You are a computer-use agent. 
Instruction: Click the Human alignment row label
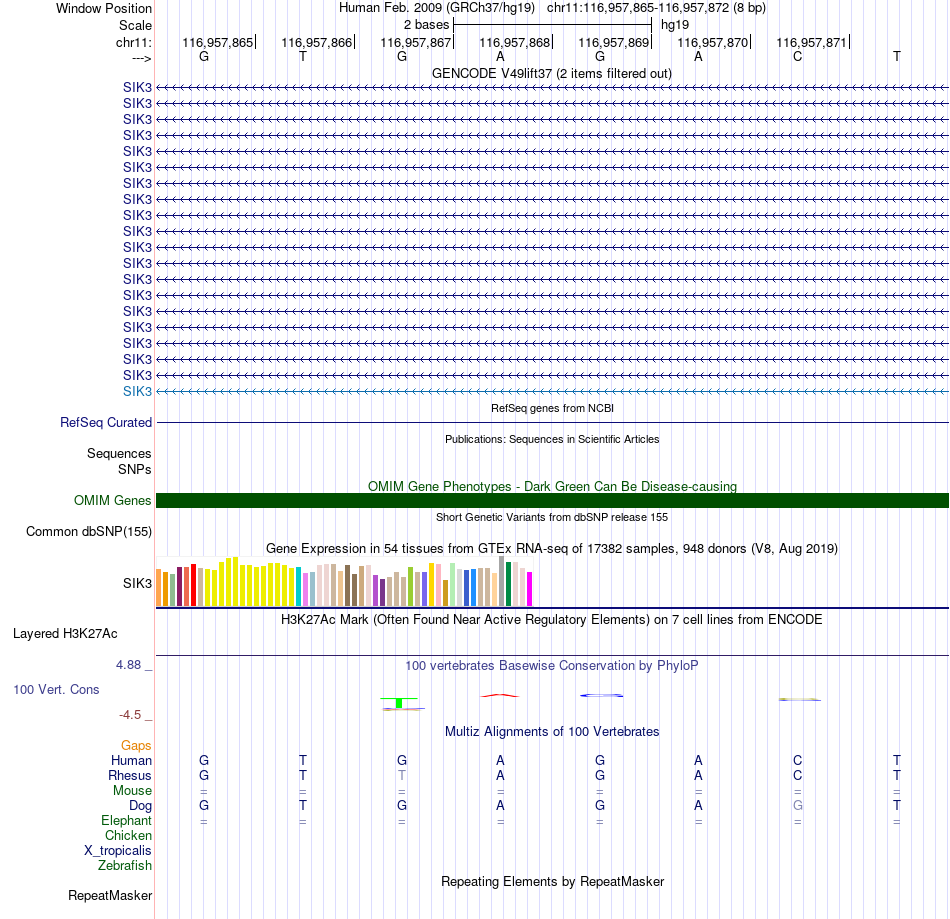[x=131, y=761]
